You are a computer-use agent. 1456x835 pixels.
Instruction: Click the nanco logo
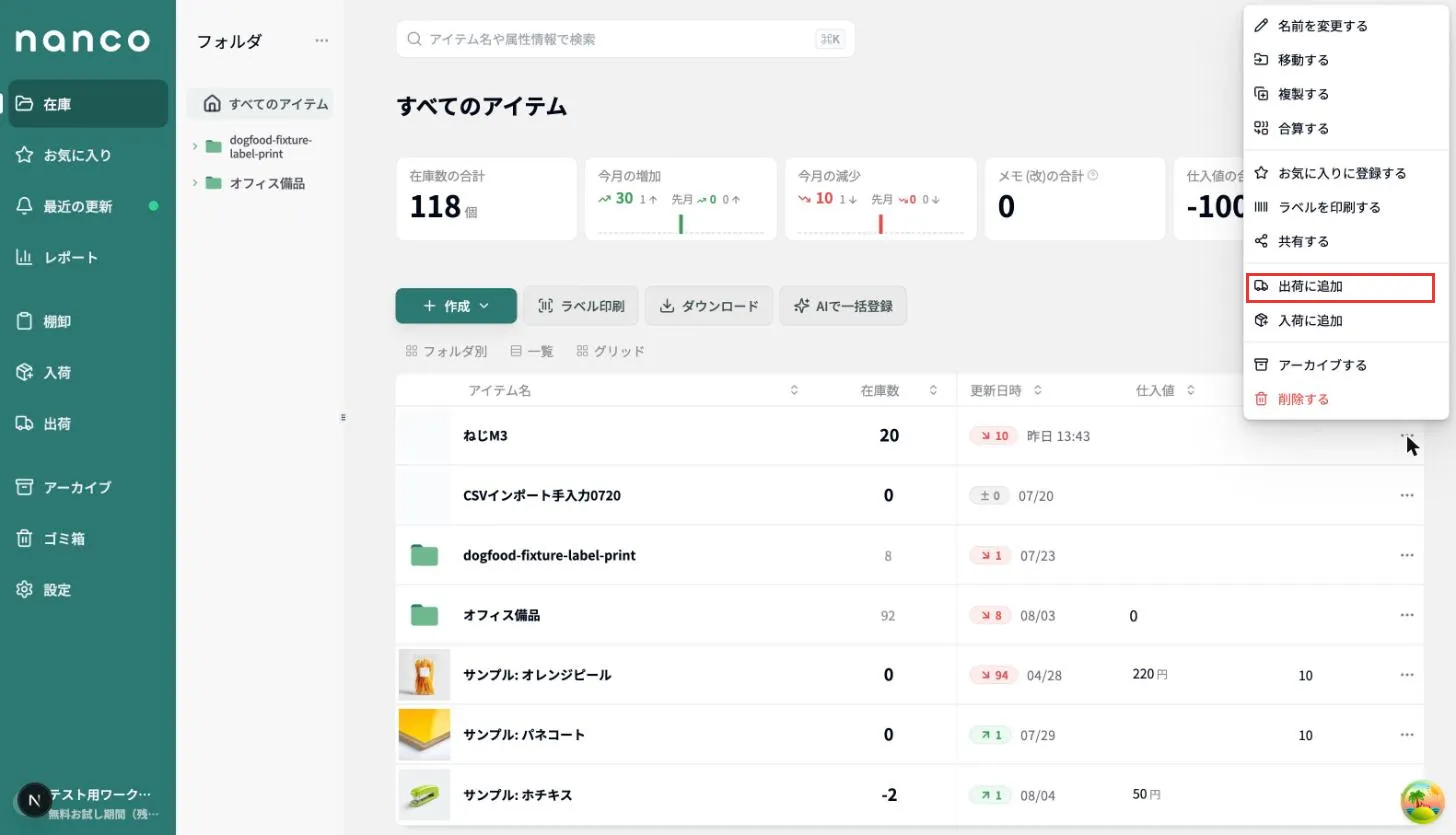click(82, 41)
